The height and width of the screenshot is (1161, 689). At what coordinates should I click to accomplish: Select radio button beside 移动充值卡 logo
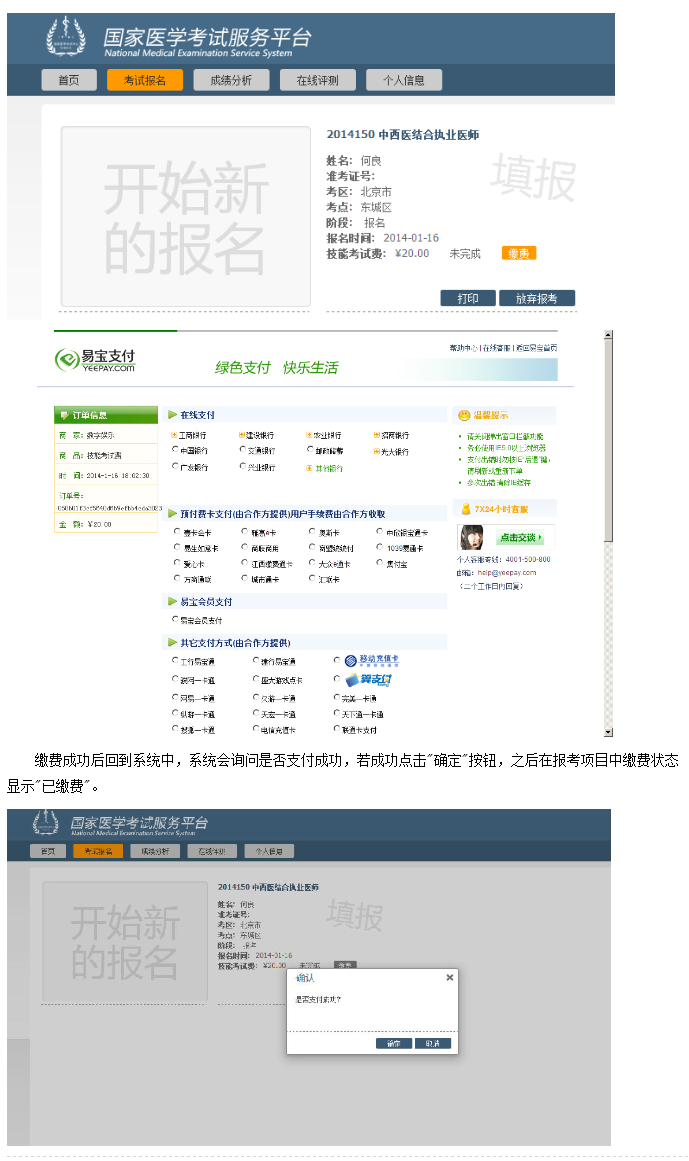pos(337,659)
